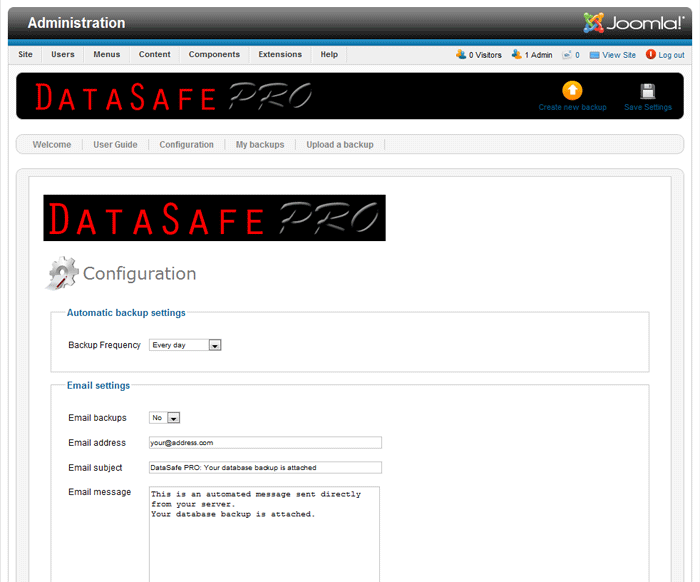Viewport: 700px width, 582px height.
Task: Open the Users menu
Action: (62, 54)
